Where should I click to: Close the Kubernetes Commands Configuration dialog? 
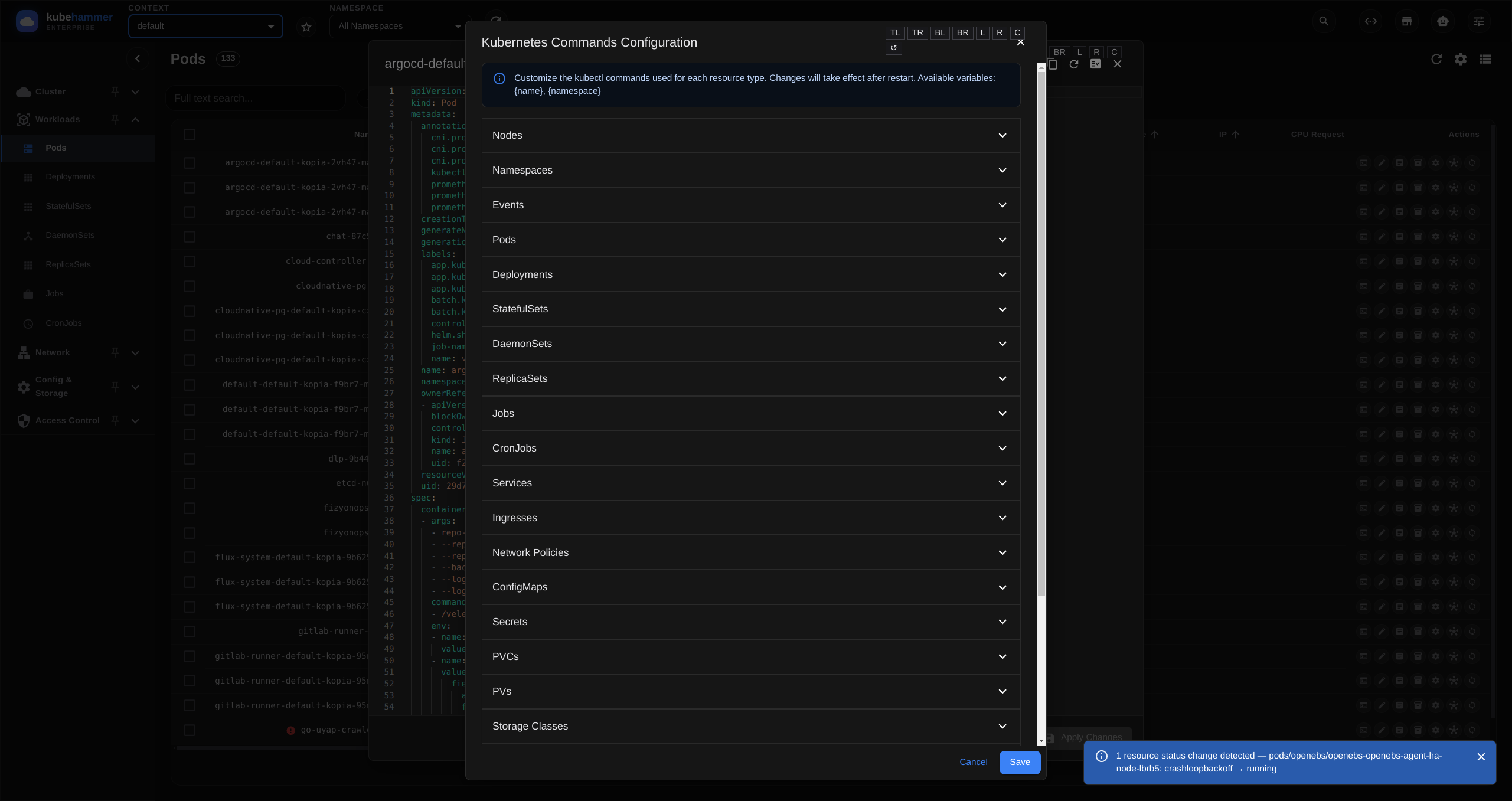pos(1021,42)
